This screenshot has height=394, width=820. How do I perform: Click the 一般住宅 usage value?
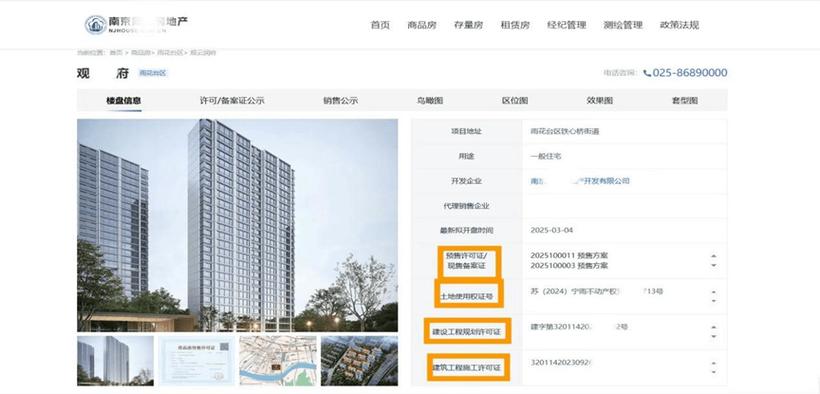545,156
